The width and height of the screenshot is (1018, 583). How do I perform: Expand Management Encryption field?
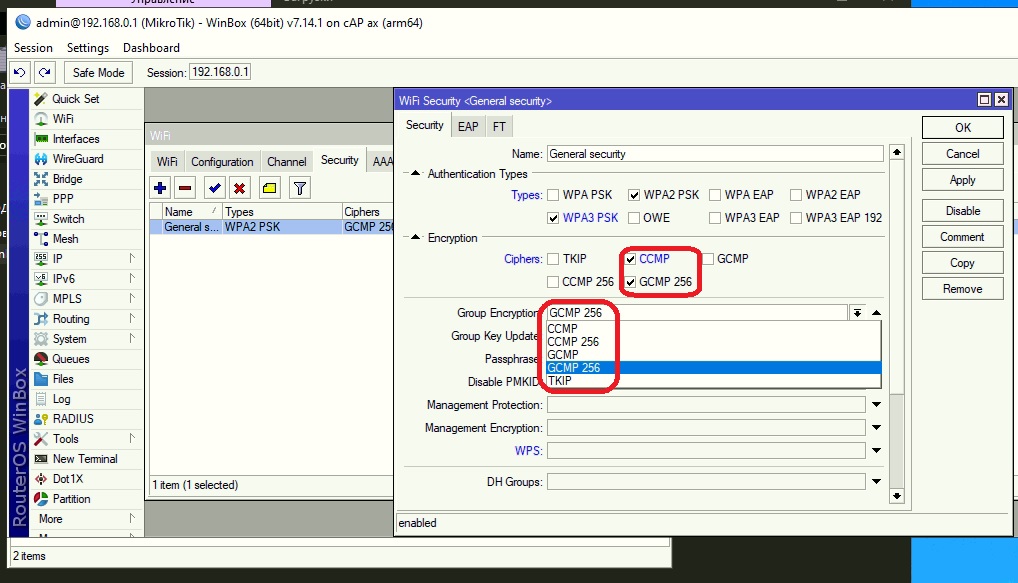[876, 428]
